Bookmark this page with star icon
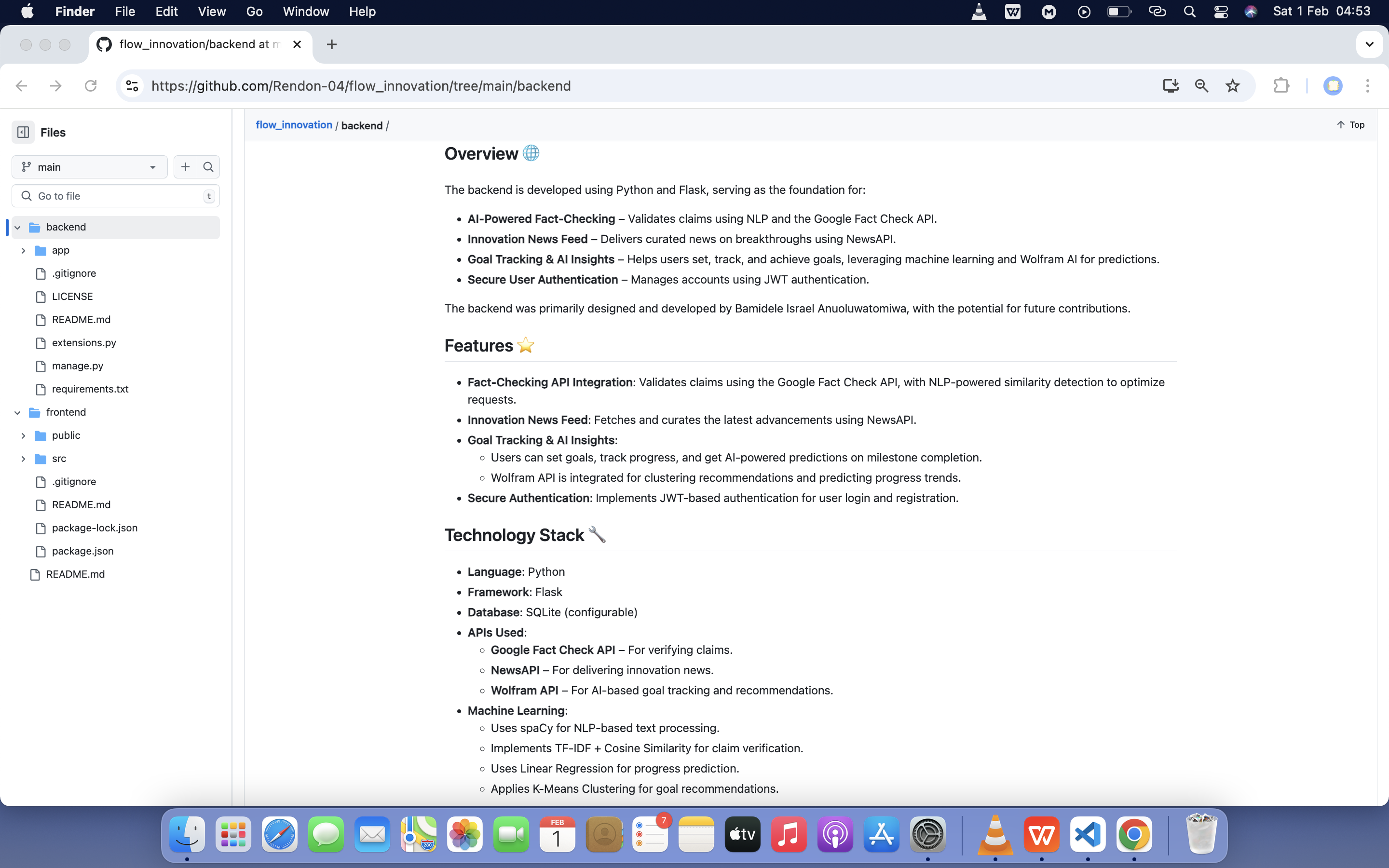The image size is (1389, 868). [1232, 86]
